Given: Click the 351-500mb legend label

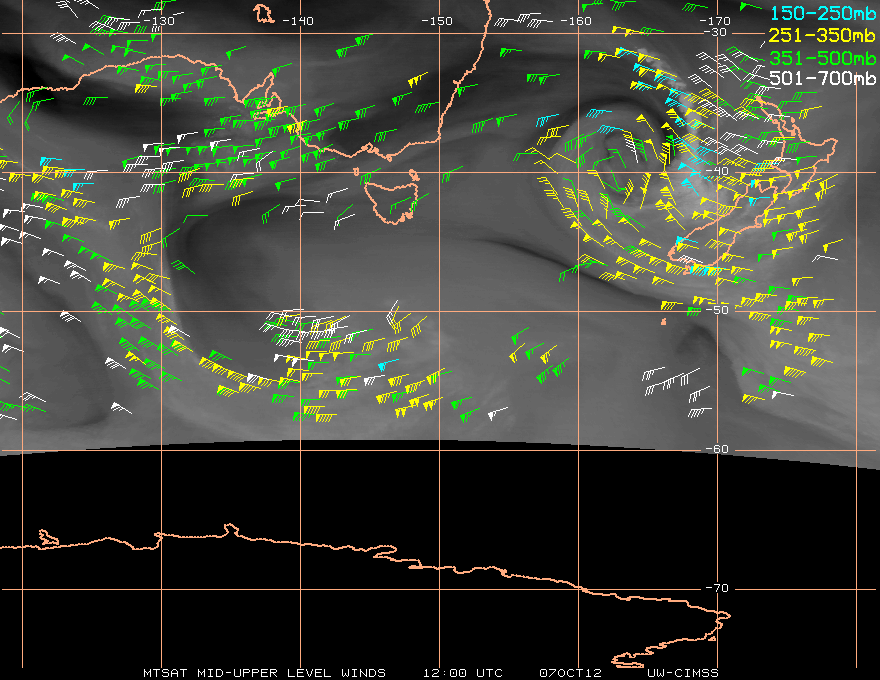Looking at the screenshot, I should (x=822, y=58).
